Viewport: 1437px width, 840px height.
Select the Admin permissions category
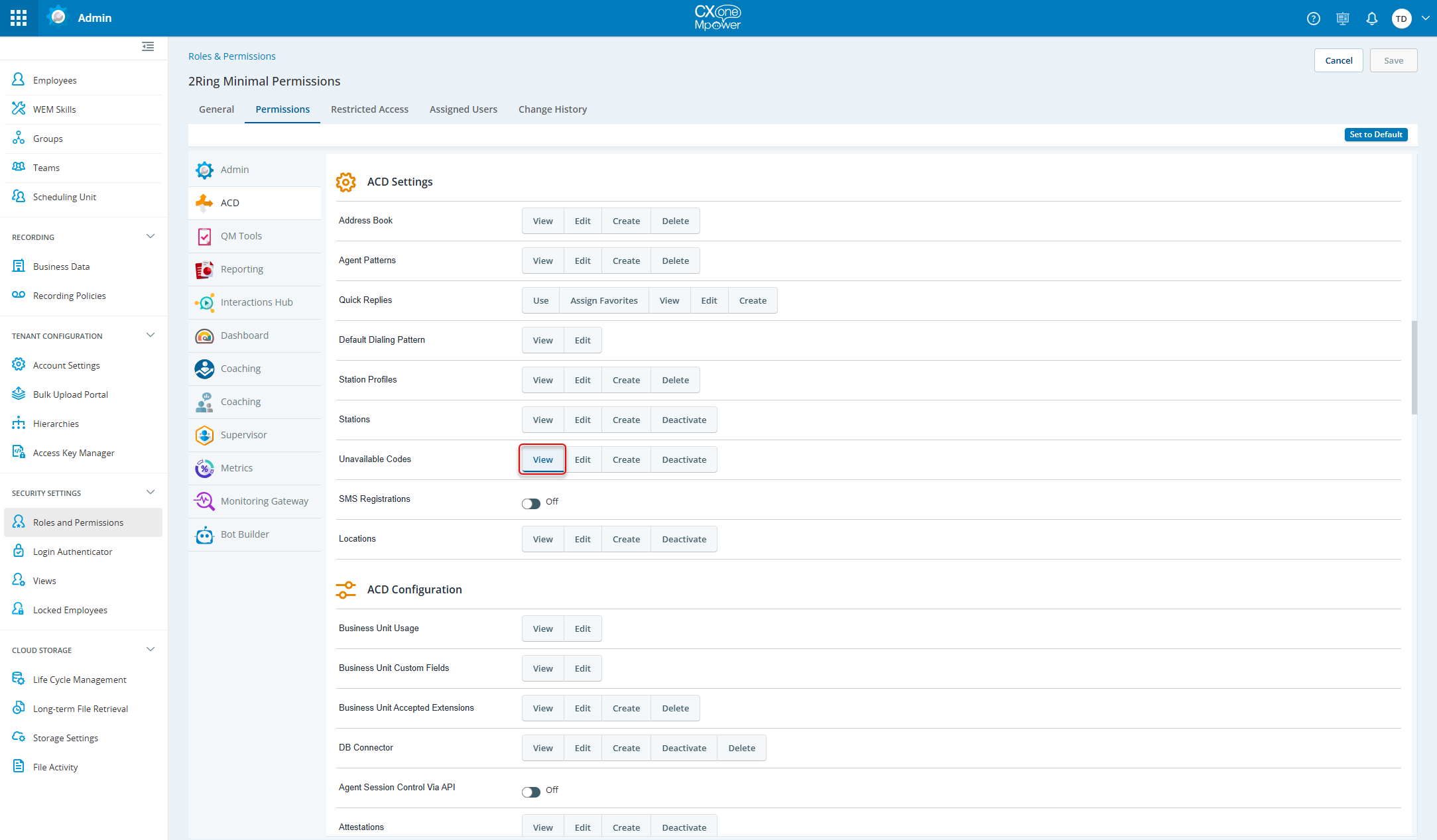click(255, 170)
